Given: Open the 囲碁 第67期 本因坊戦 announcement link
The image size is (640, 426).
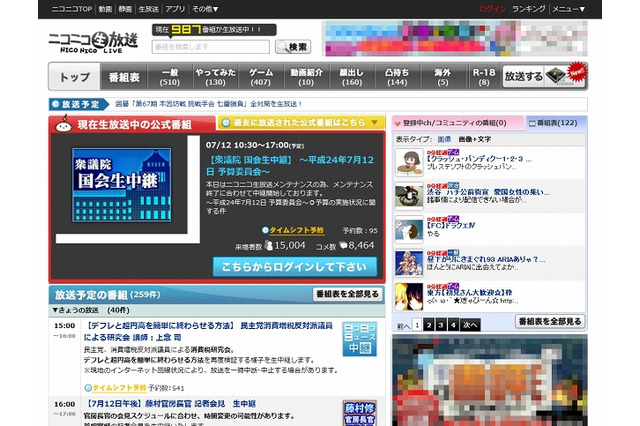Looking at the screenshot, I should click(x=209, y=104).
